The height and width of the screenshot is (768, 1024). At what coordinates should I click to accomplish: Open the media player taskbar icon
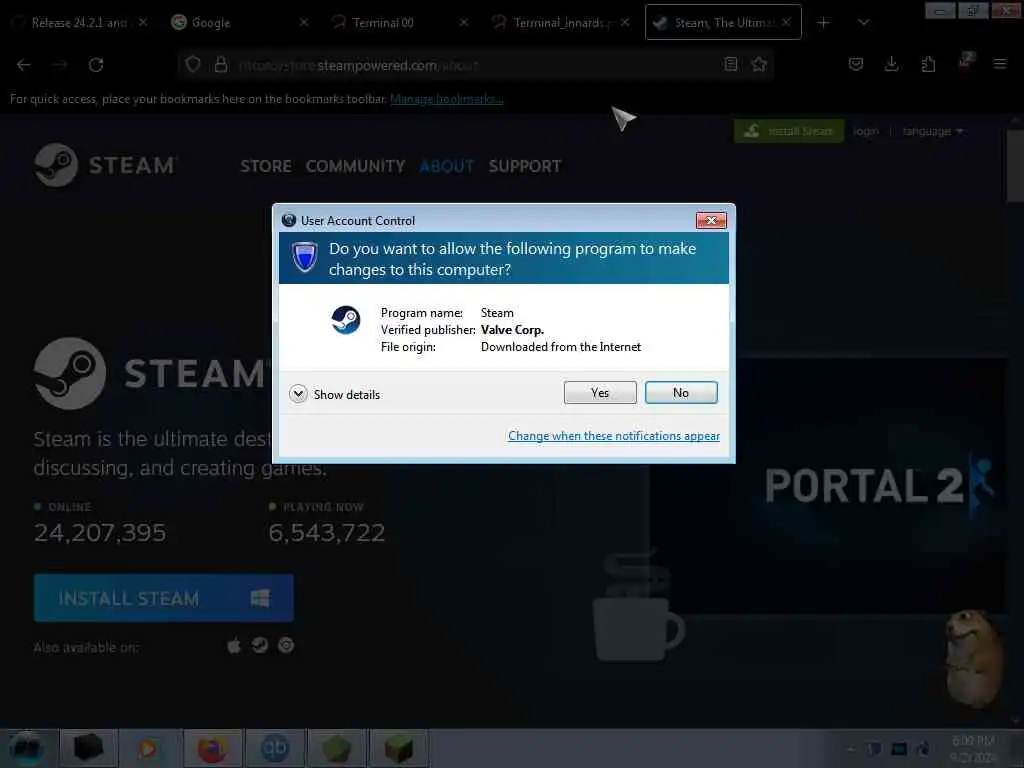[148, 748]
